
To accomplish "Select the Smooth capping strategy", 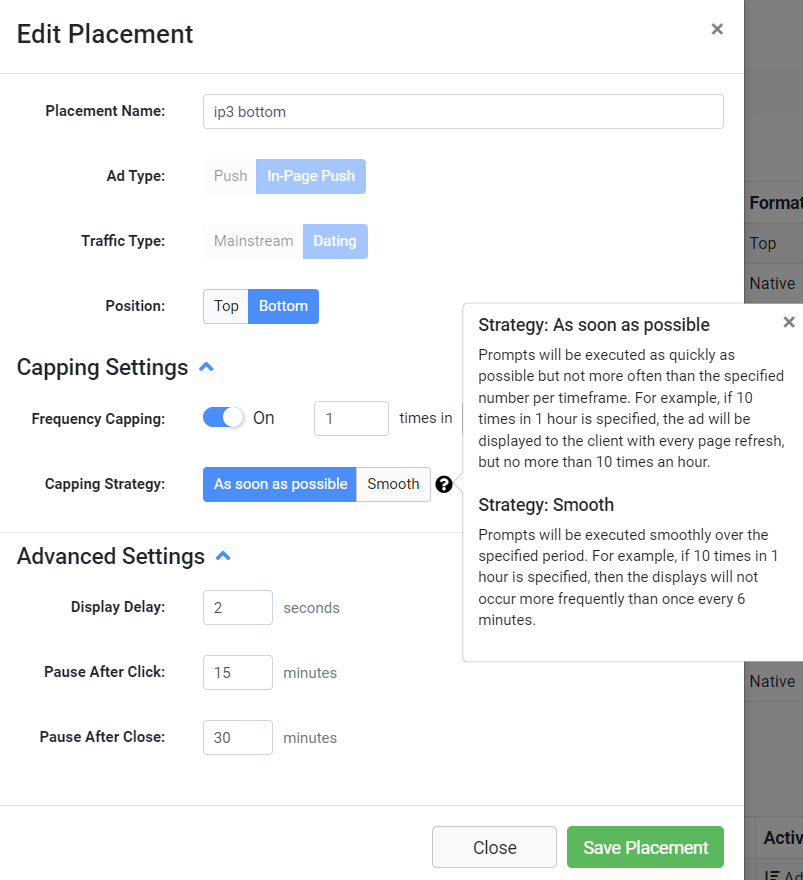I will (x=393, y=484).
